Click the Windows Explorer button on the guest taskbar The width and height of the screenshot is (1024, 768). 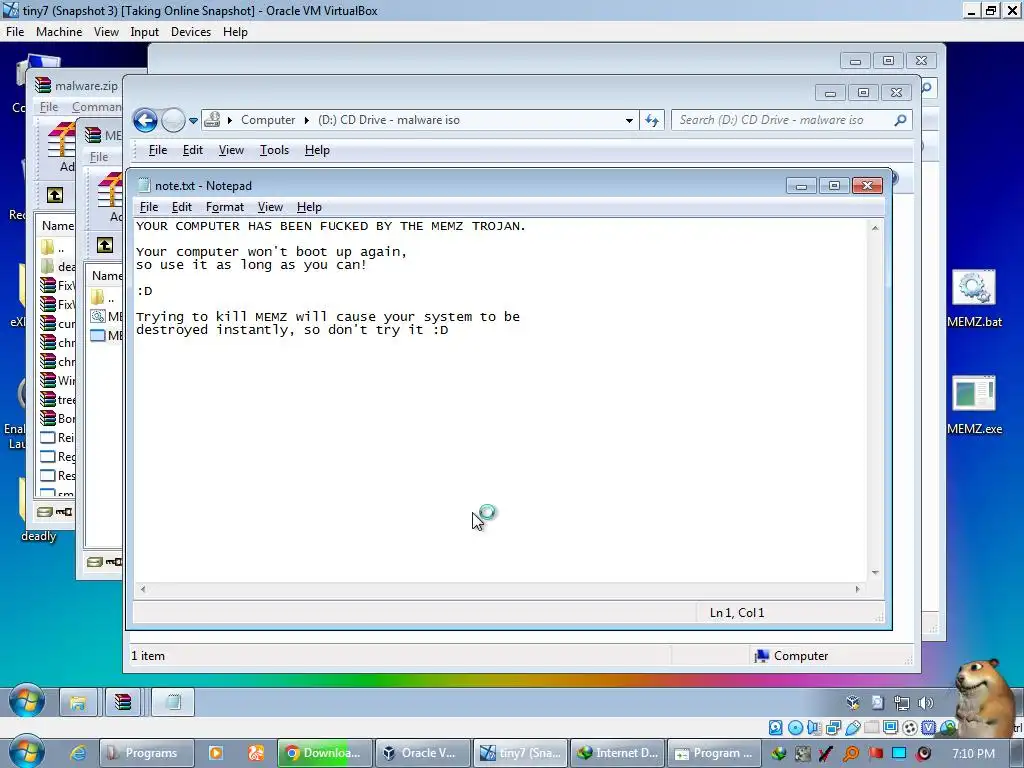pos(78,703)
